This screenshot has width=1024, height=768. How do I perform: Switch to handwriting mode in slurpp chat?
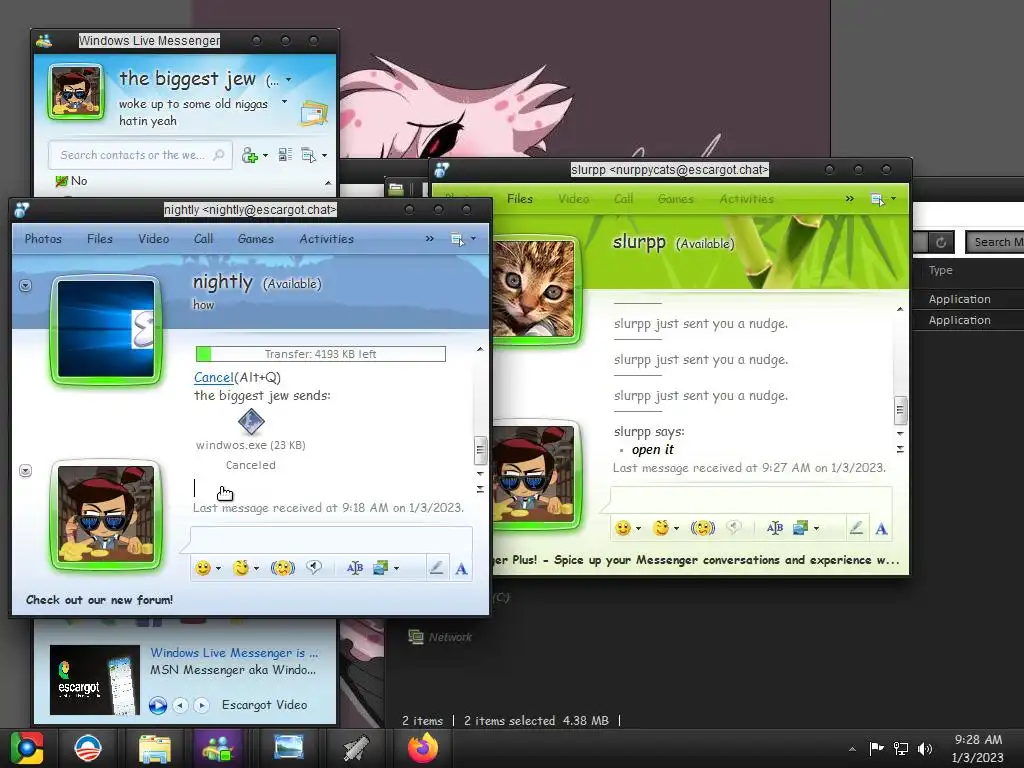click(x=856, y=528)
